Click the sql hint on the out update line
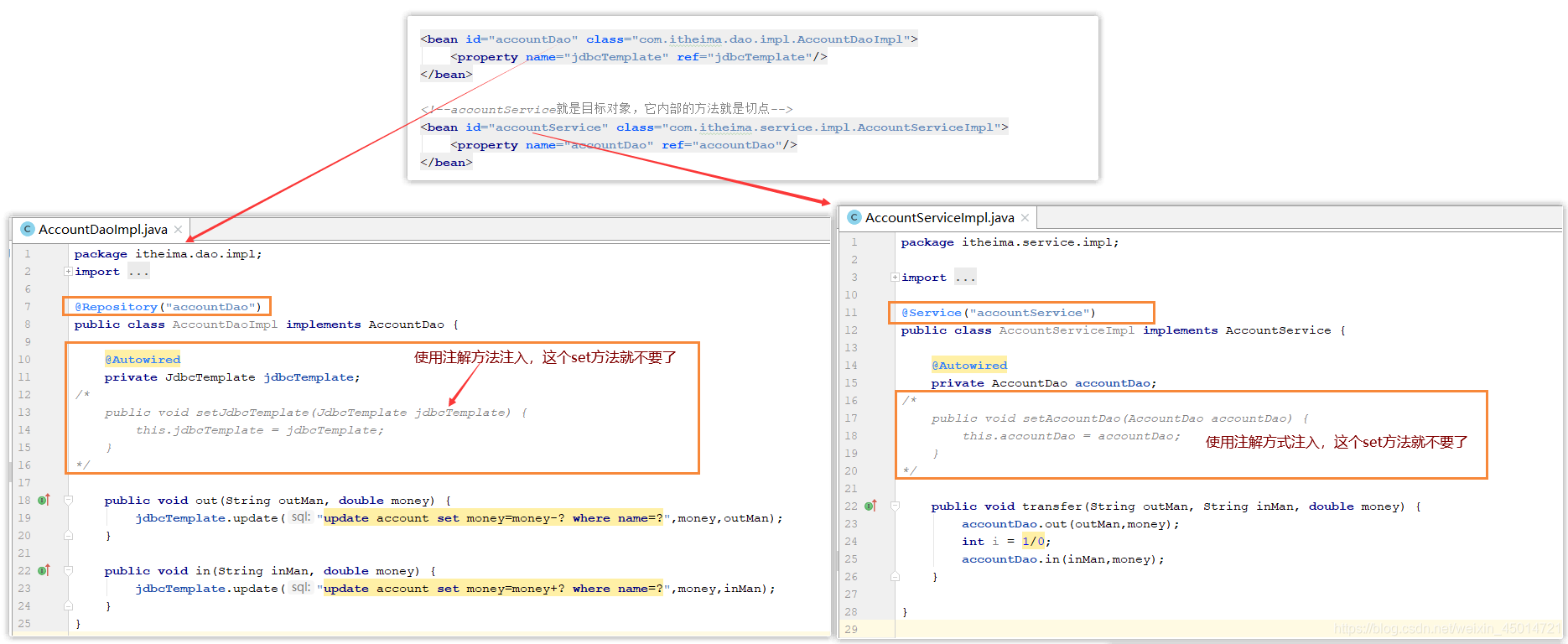The image size is (1568, 644). [300, 517]
